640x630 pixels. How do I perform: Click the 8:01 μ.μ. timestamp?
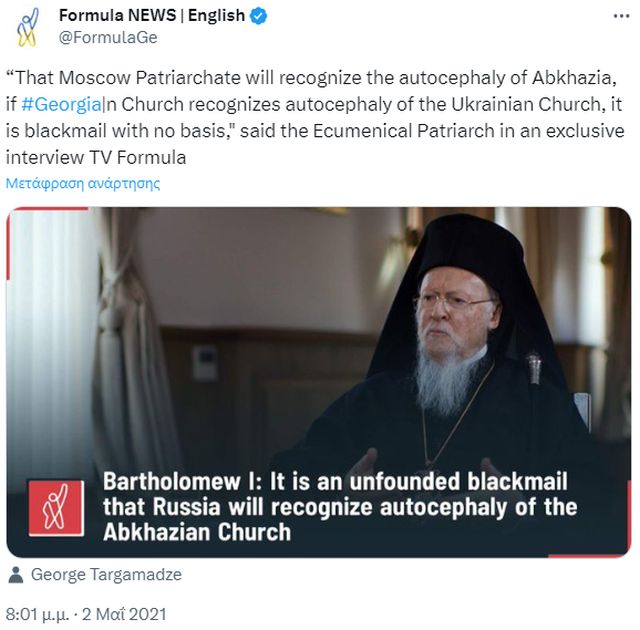pyautogui.click(x=37, y=614)
